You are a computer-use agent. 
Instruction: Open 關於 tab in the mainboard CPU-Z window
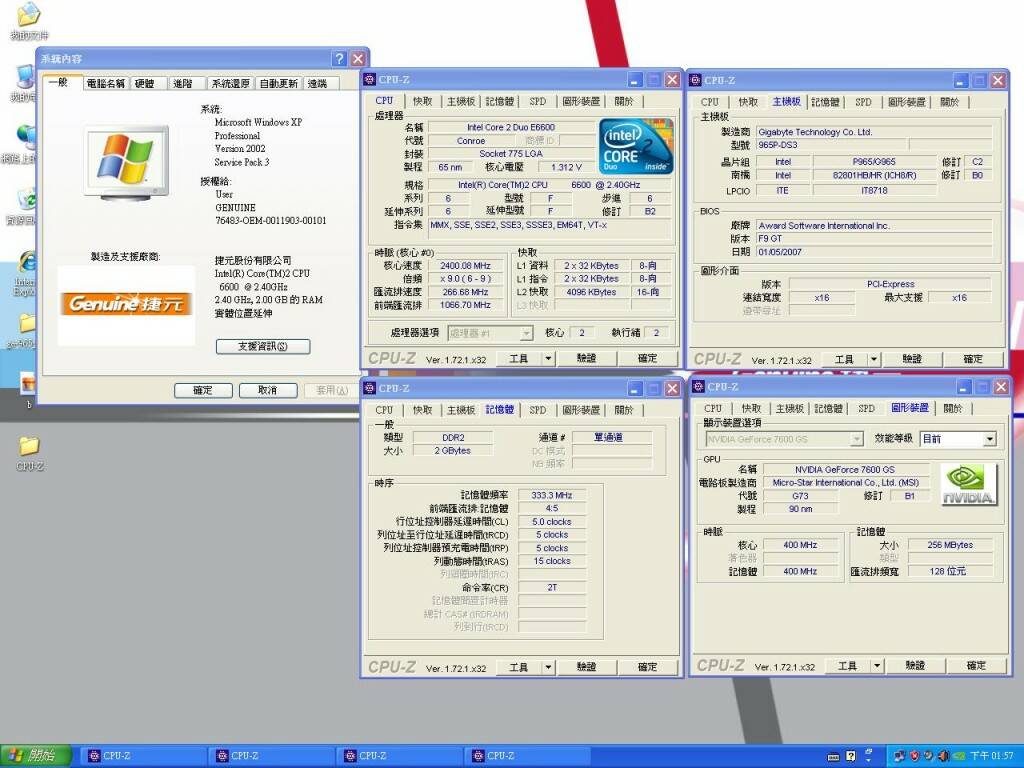tap(950, 102)
